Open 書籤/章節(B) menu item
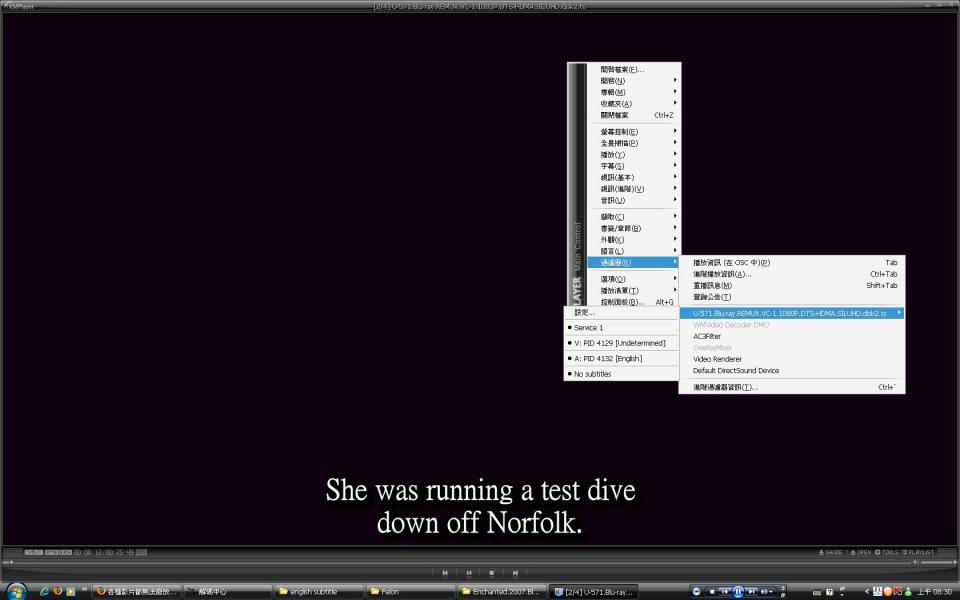 click(x=634, y=228)
